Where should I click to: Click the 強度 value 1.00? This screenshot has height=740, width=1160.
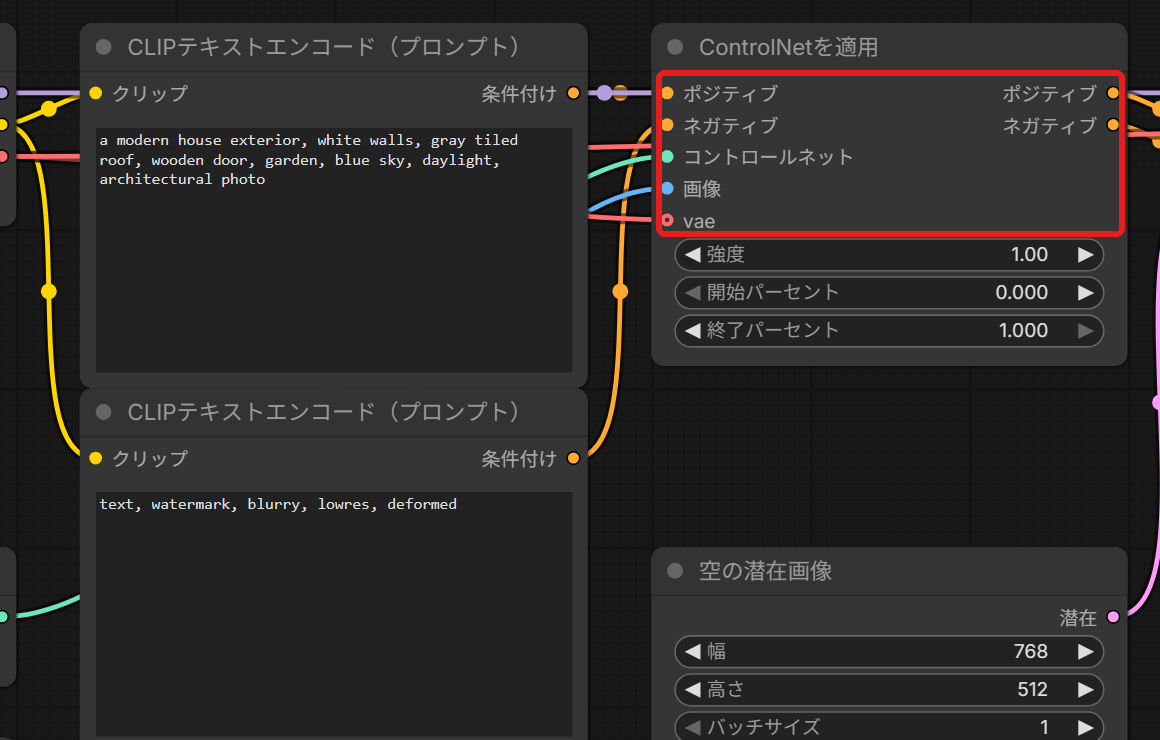(x=1029, y=255)
